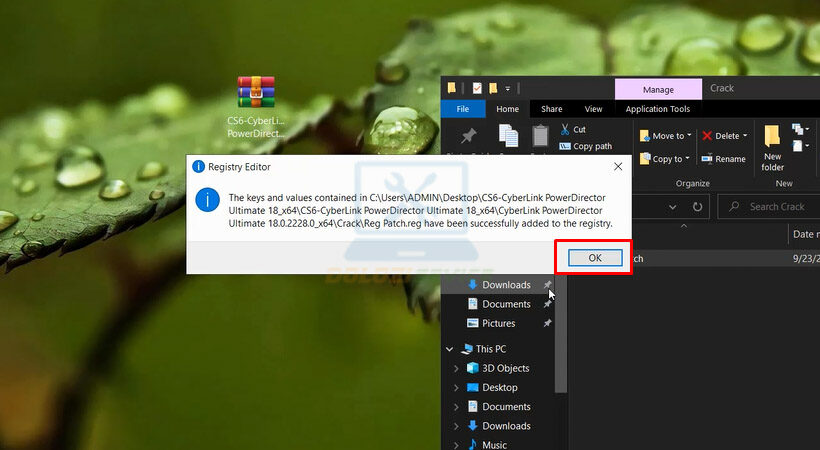Open the Copy to dropdown
The height and width of the screenshot is (450, 820).
(688, 159)
